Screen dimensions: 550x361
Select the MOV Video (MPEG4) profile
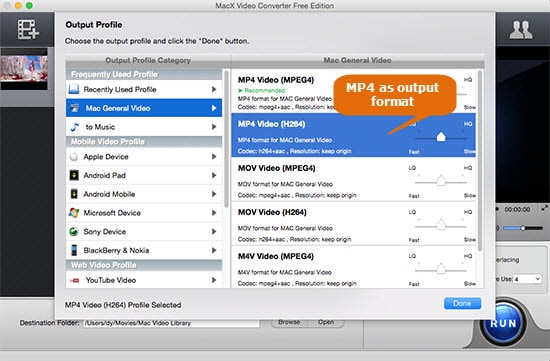click(354, 179)
